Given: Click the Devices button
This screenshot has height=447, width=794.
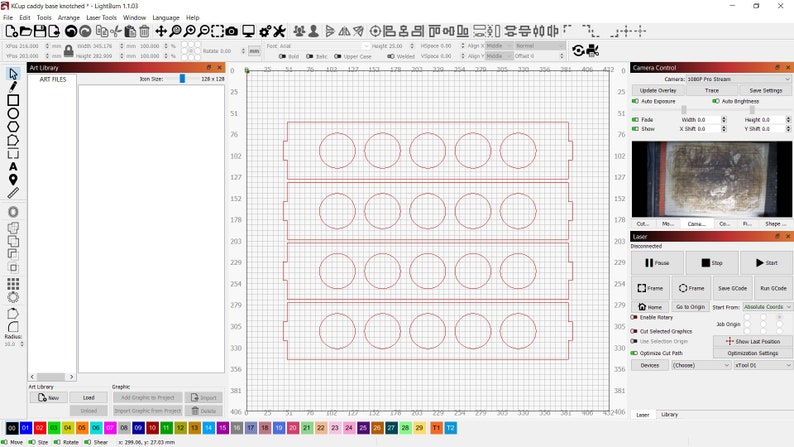Looking at the screenshot, I should [650, 365].
